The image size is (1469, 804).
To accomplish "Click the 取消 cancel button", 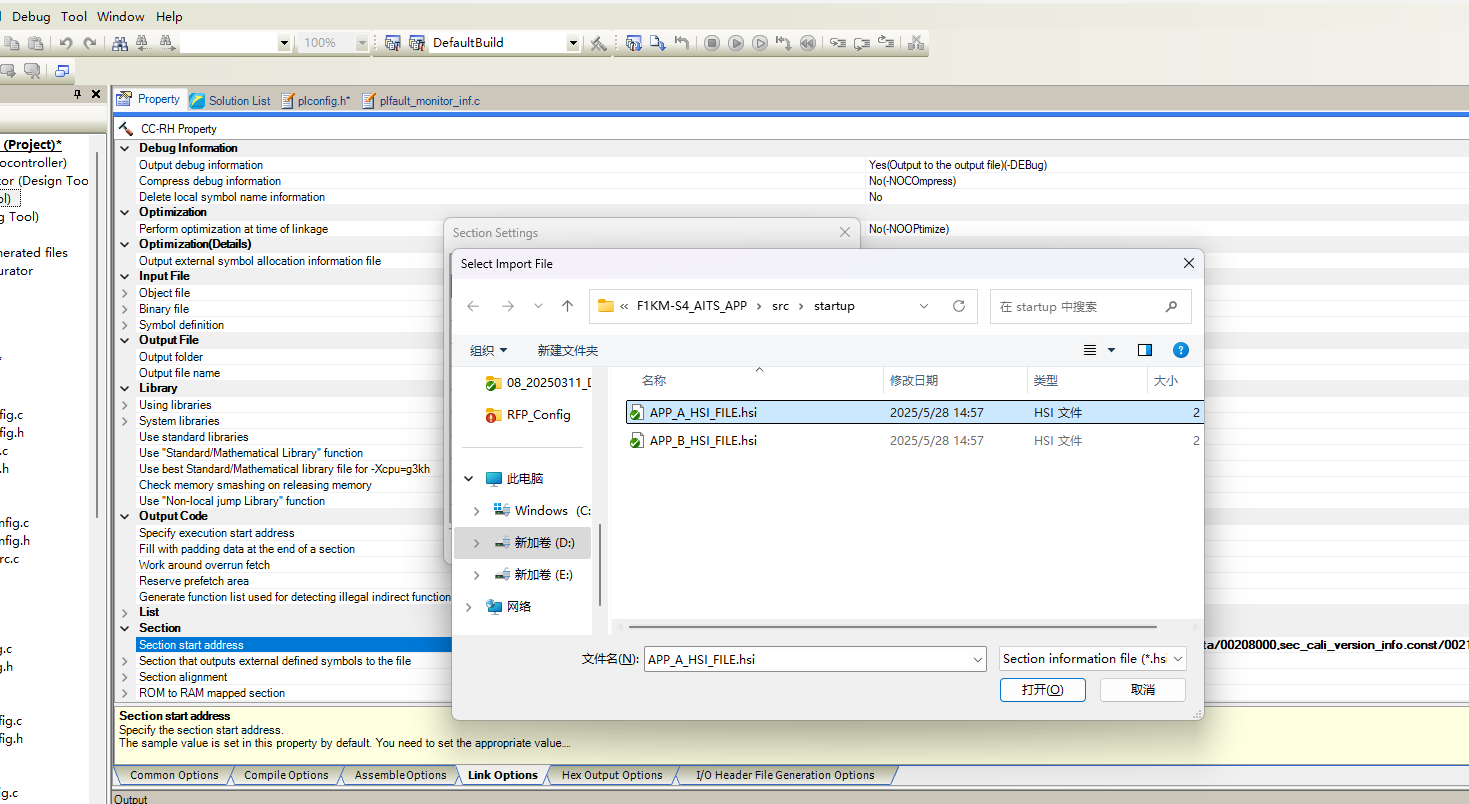I will 1143,690.
